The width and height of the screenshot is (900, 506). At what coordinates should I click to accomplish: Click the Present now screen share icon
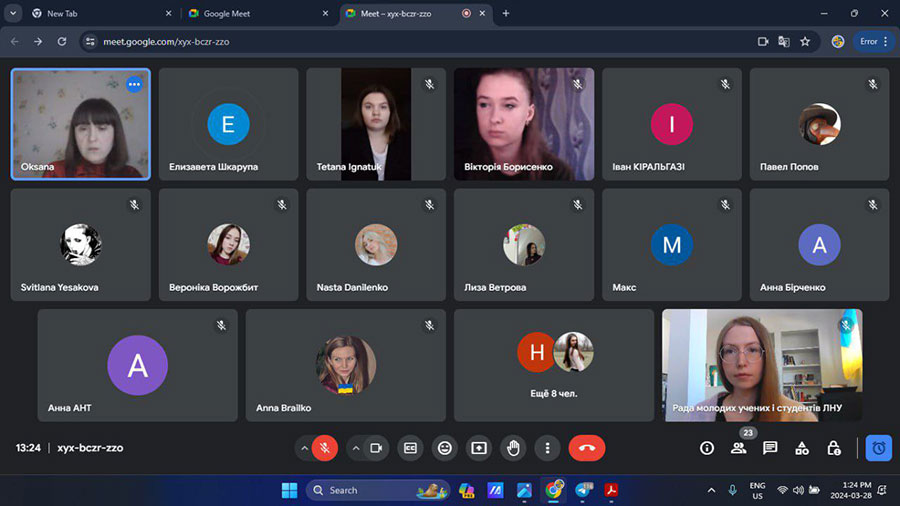(x=479, y=448)
